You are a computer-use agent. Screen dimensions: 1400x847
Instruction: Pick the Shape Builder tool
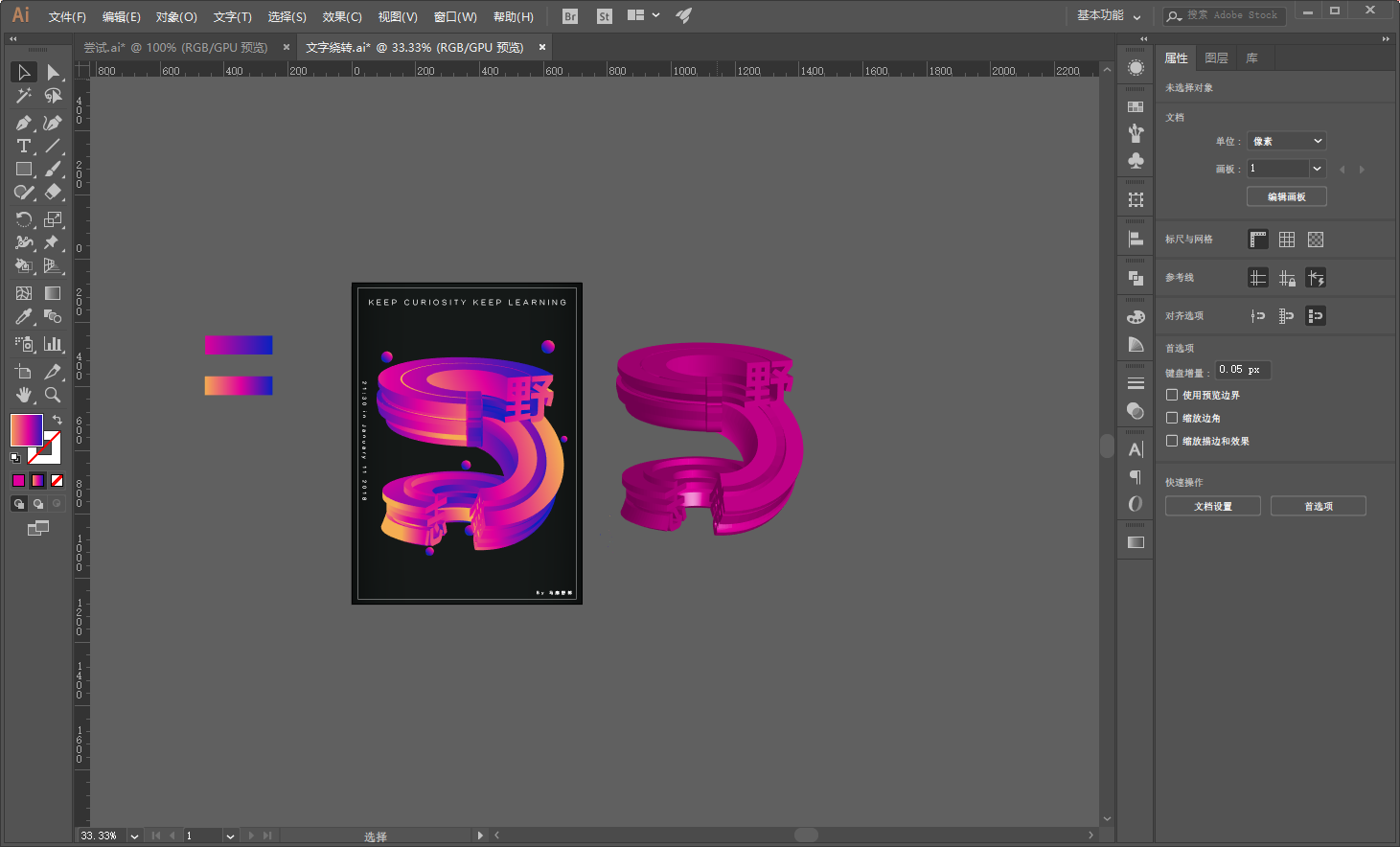coord(24,265)
